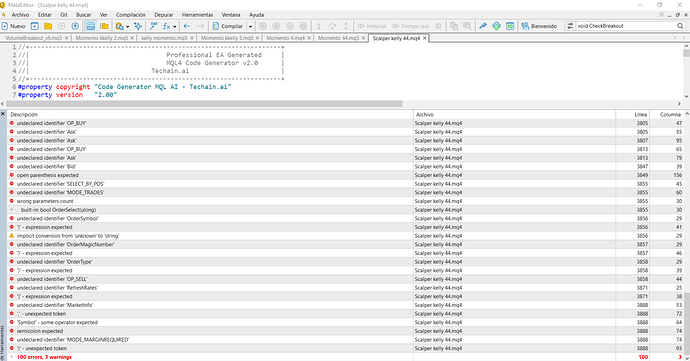Open the find in files dropdown arrow
The height and width of the screenshot is (361, 690).
click(128, 26)
